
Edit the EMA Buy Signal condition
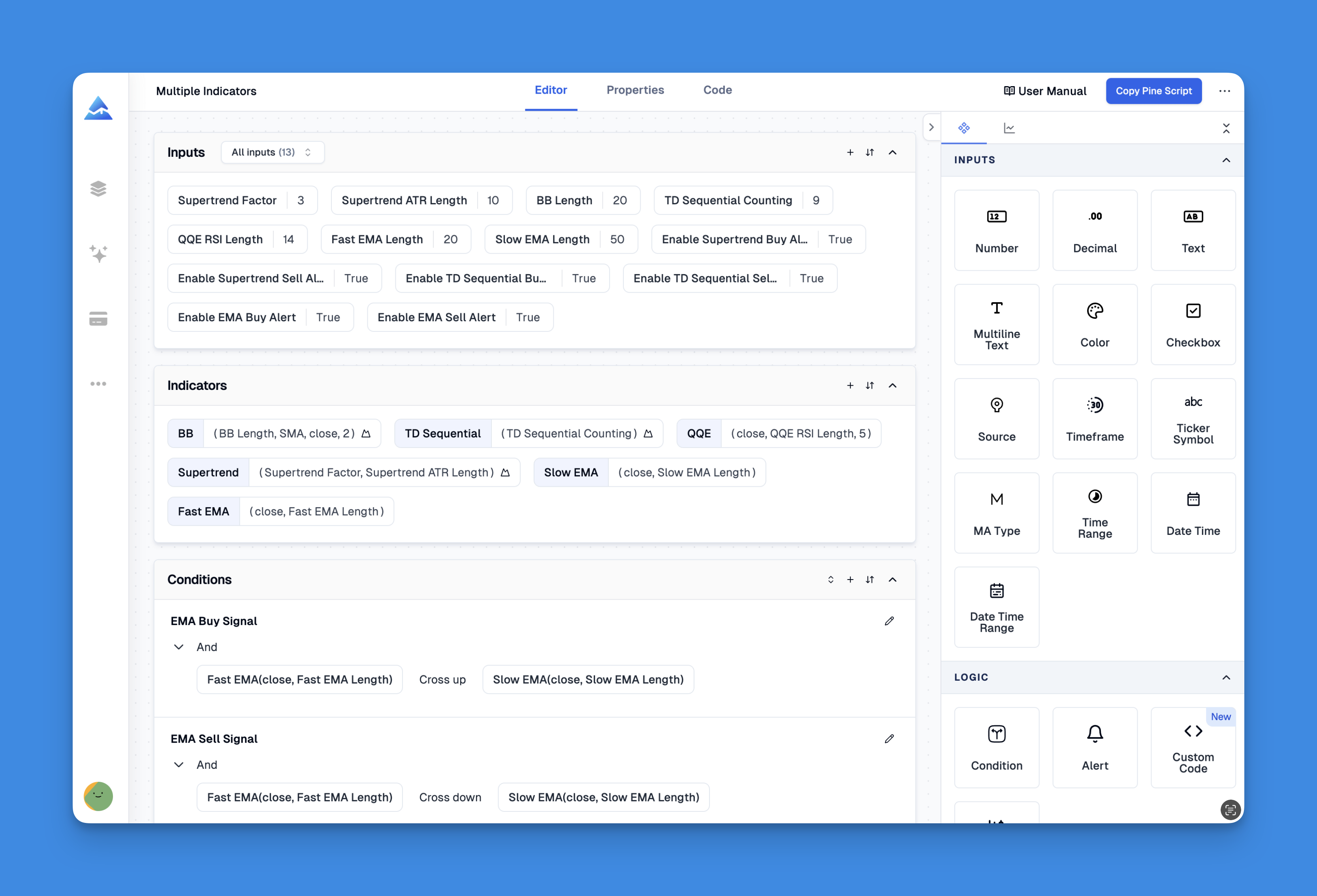pos(888,621)
